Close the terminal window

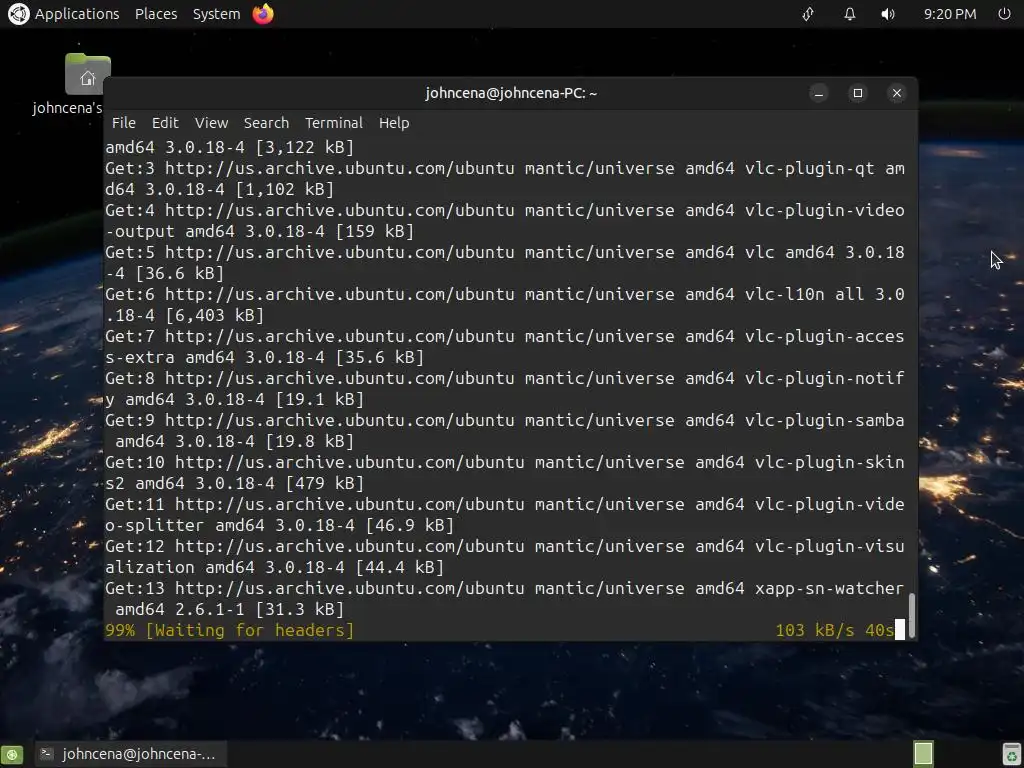897,93
